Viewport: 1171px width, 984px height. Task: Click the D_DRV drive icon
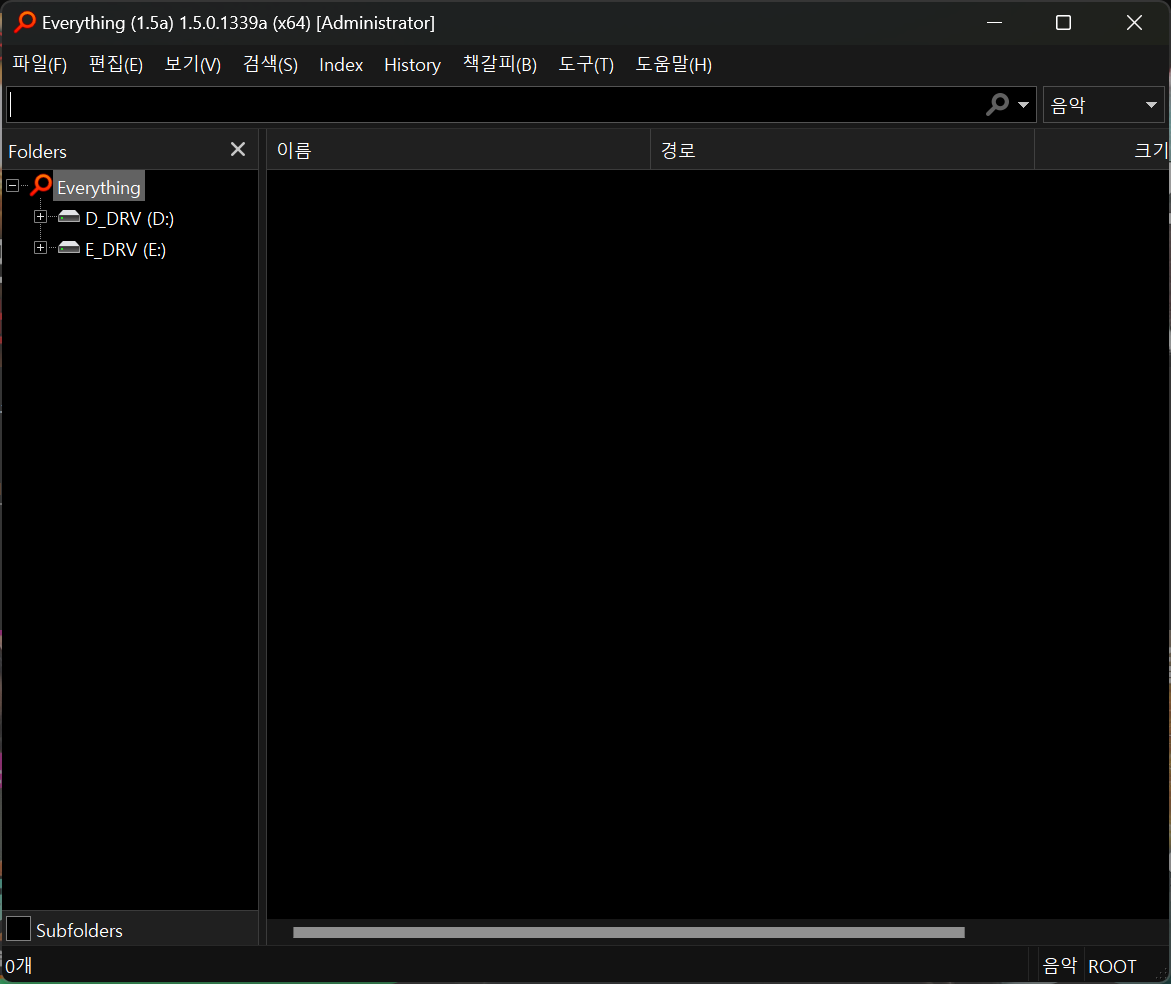[x=69, y=217]
